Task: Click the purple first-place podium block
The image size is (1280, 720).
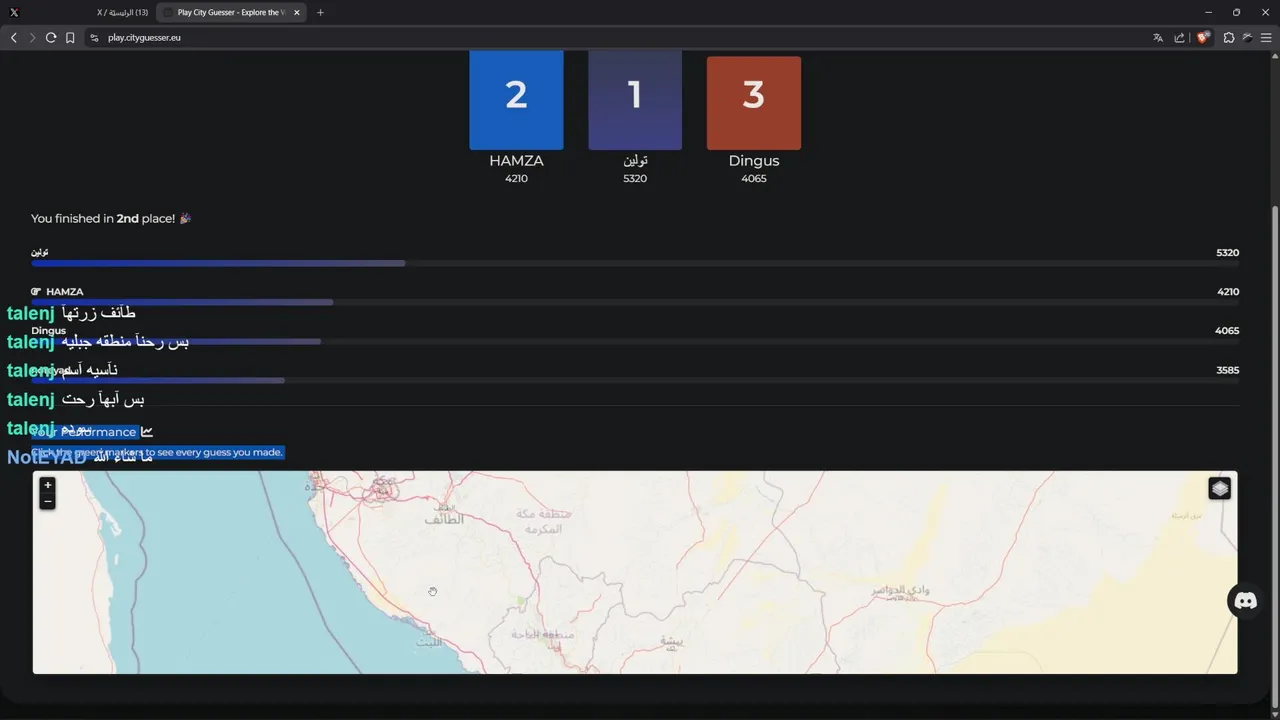Action: pos(635,101)
